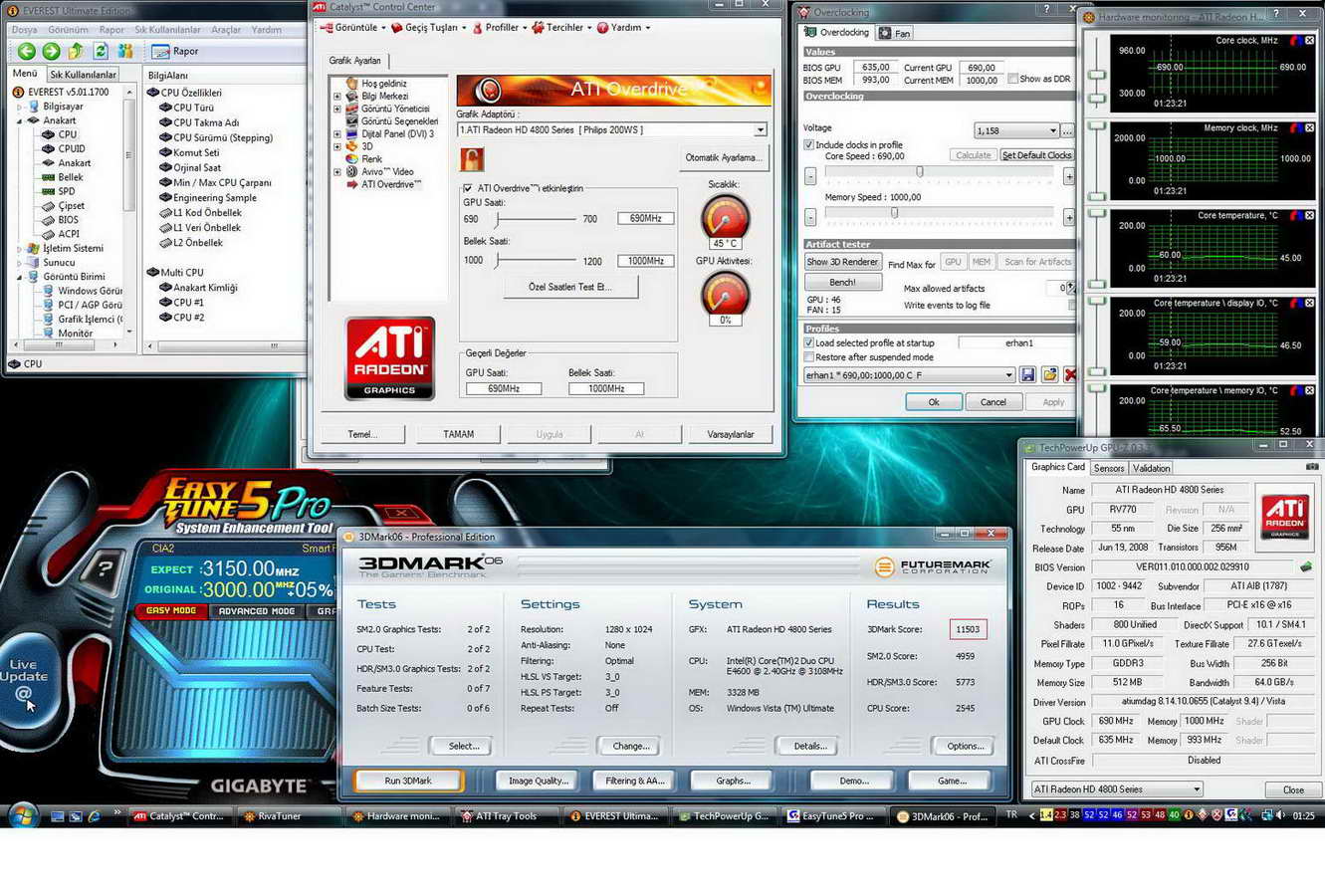
Task: Select the BIOS item in EVEREST tree
Action: [68, 220]
